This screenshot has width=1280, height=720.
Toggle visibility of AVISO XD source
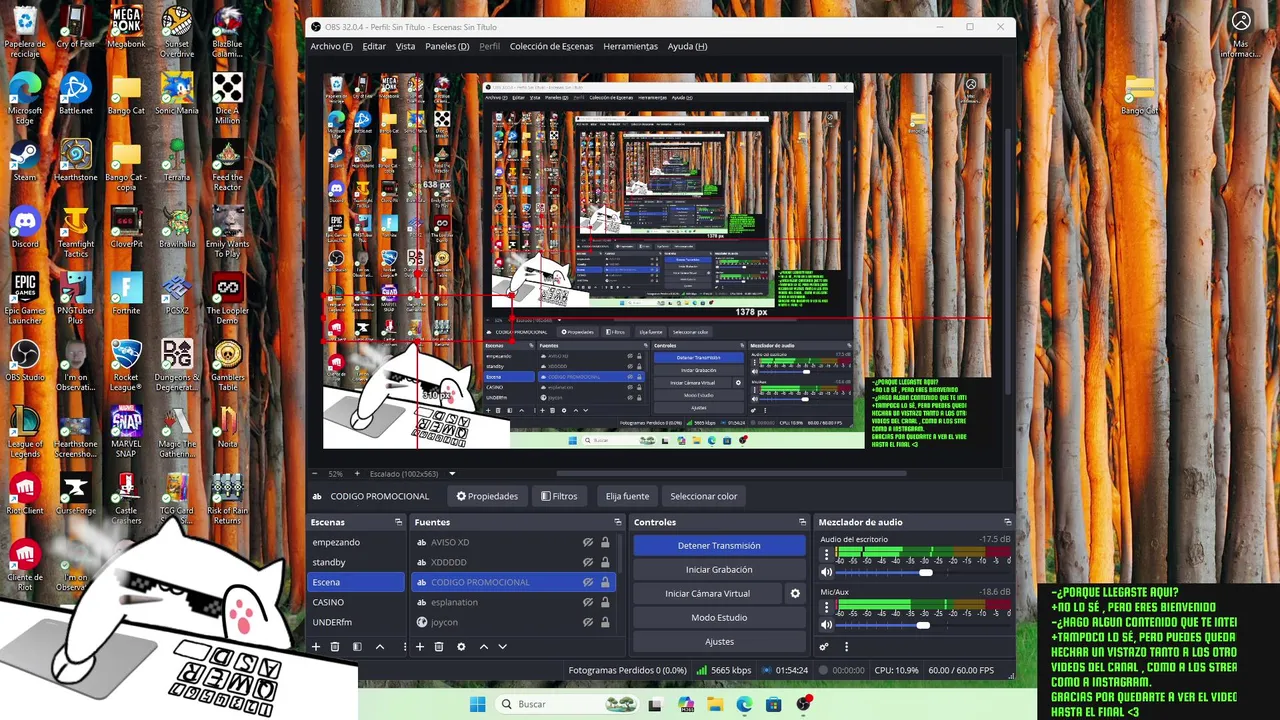588,542
